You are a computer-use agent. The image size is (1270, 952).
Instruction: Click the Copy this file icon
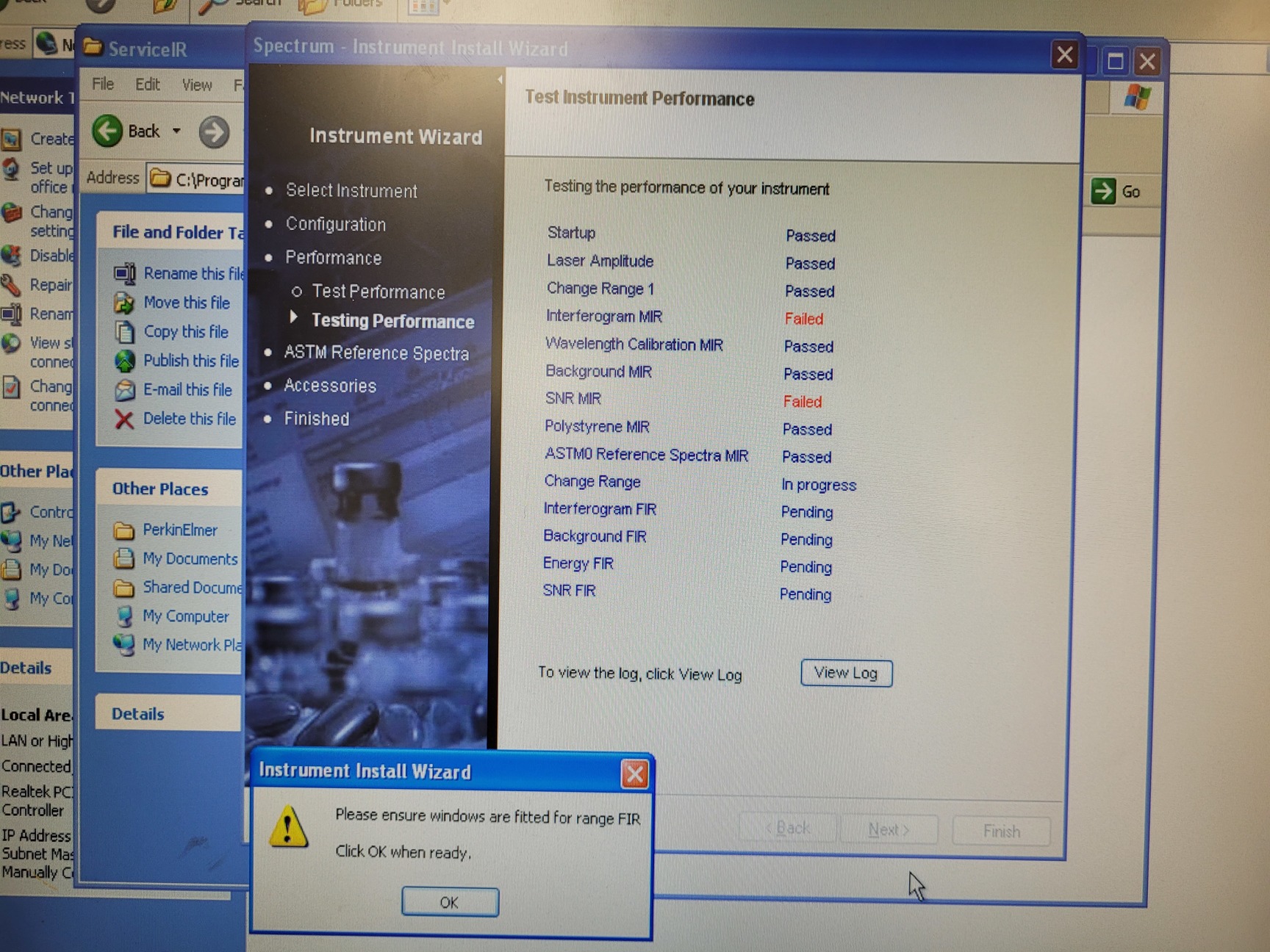125,332
